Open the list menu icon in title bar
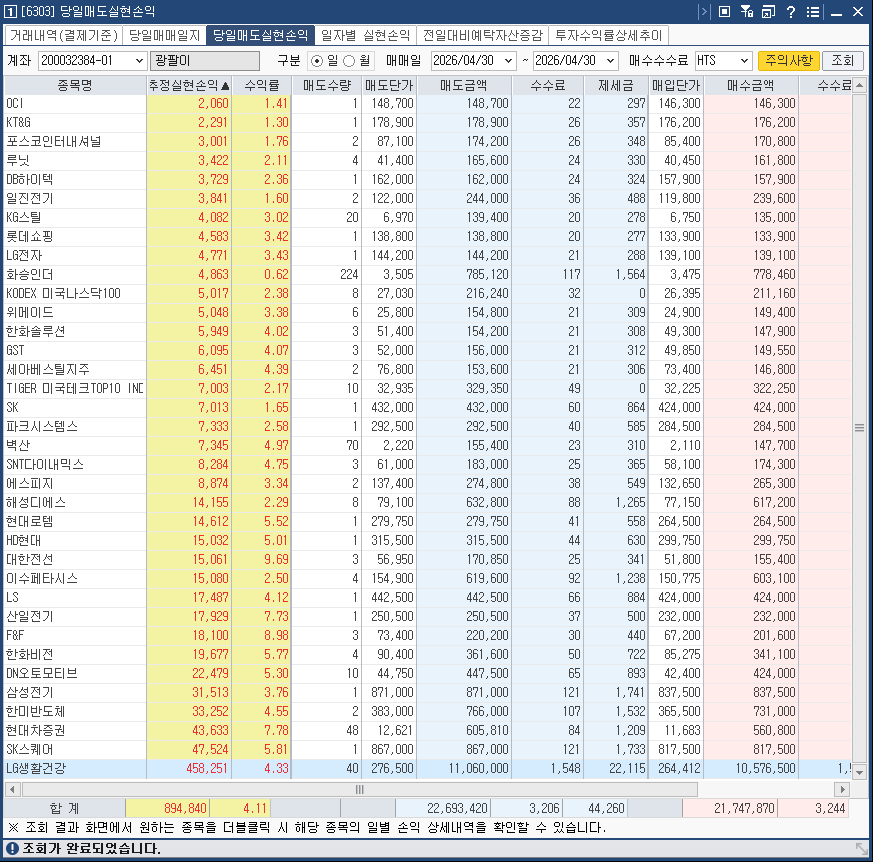The width and height of the screenshot is (873, 862). (x=813, y=11)
